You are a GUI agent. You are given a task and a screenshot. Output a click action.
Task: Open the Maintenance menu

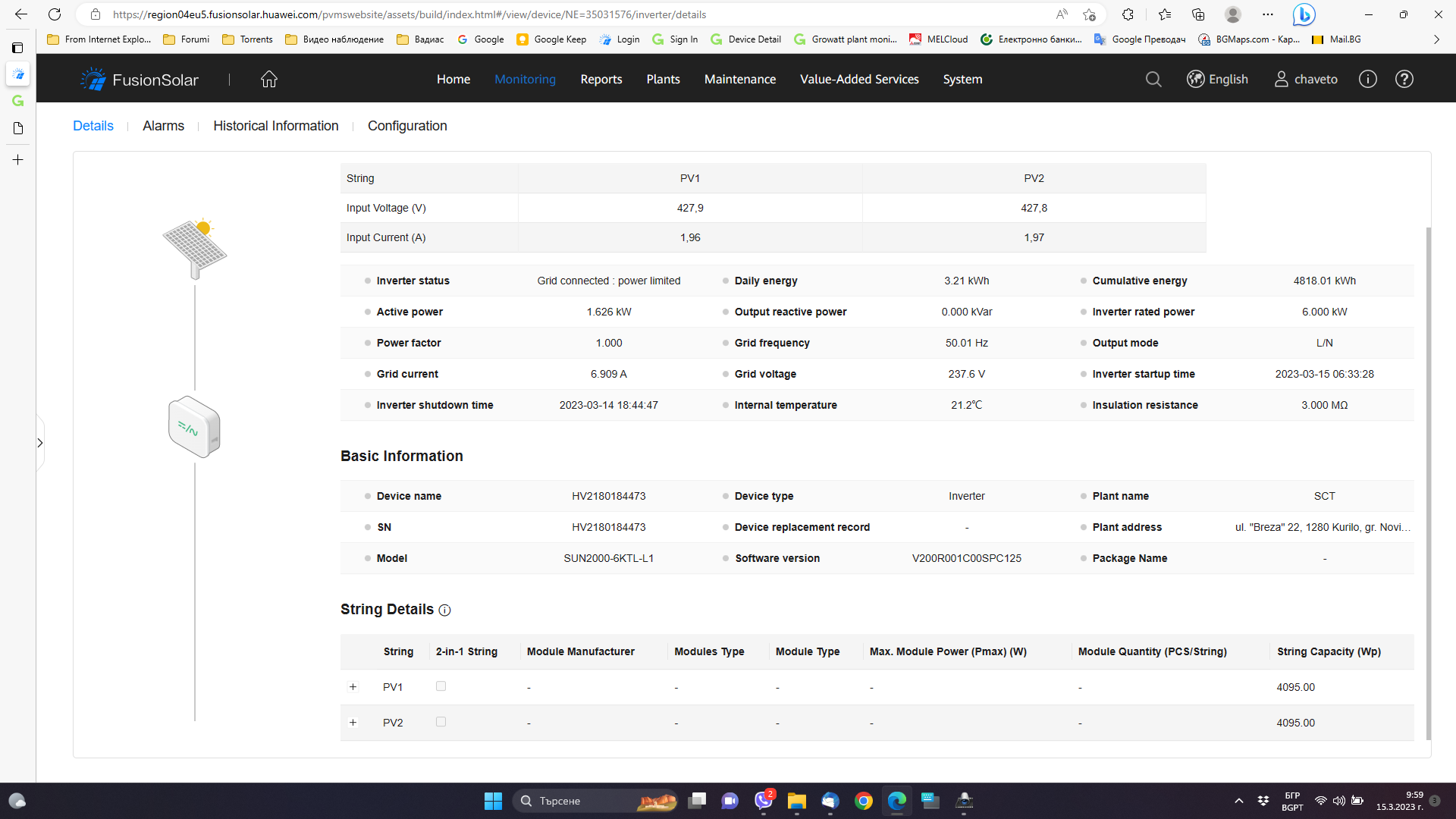[x=739, y=79]
